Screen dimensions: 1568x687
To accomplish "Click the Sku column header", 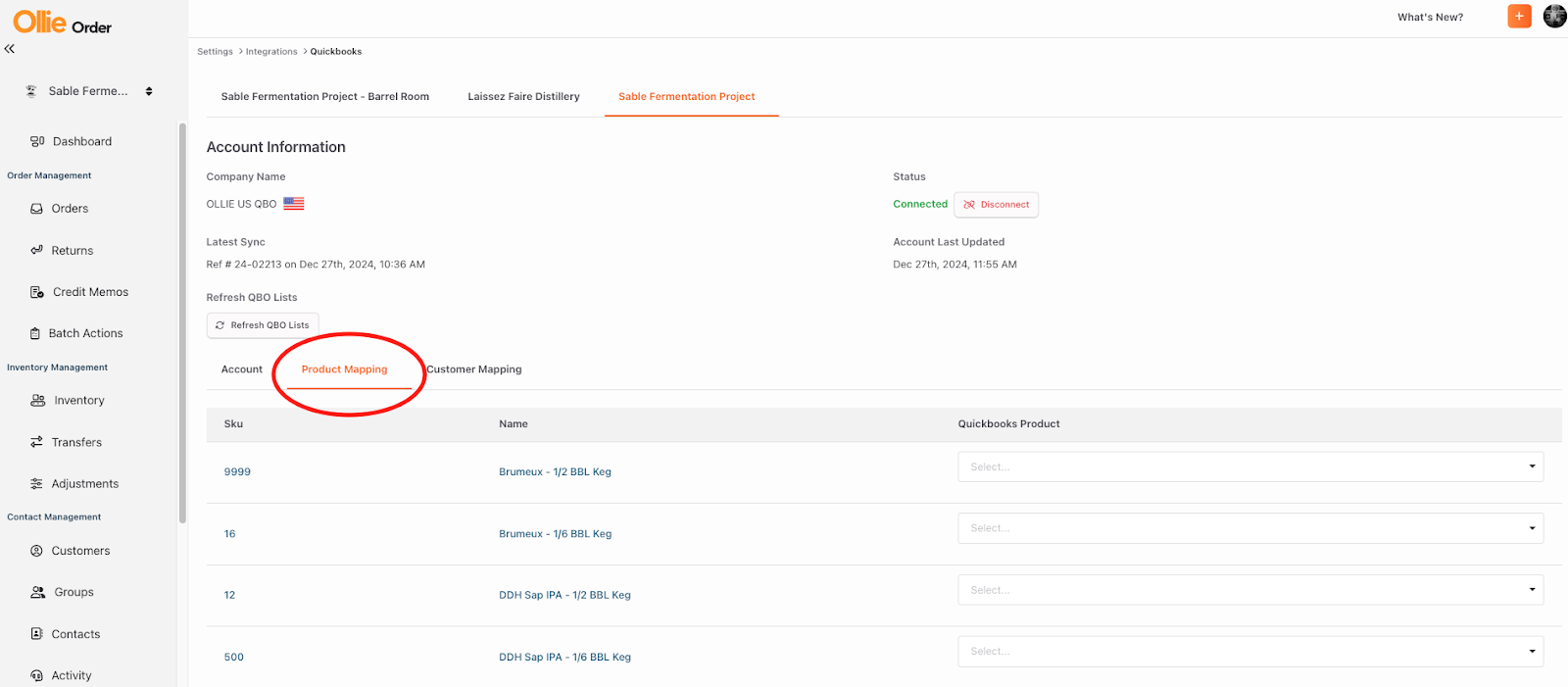I will coord(233,424).
